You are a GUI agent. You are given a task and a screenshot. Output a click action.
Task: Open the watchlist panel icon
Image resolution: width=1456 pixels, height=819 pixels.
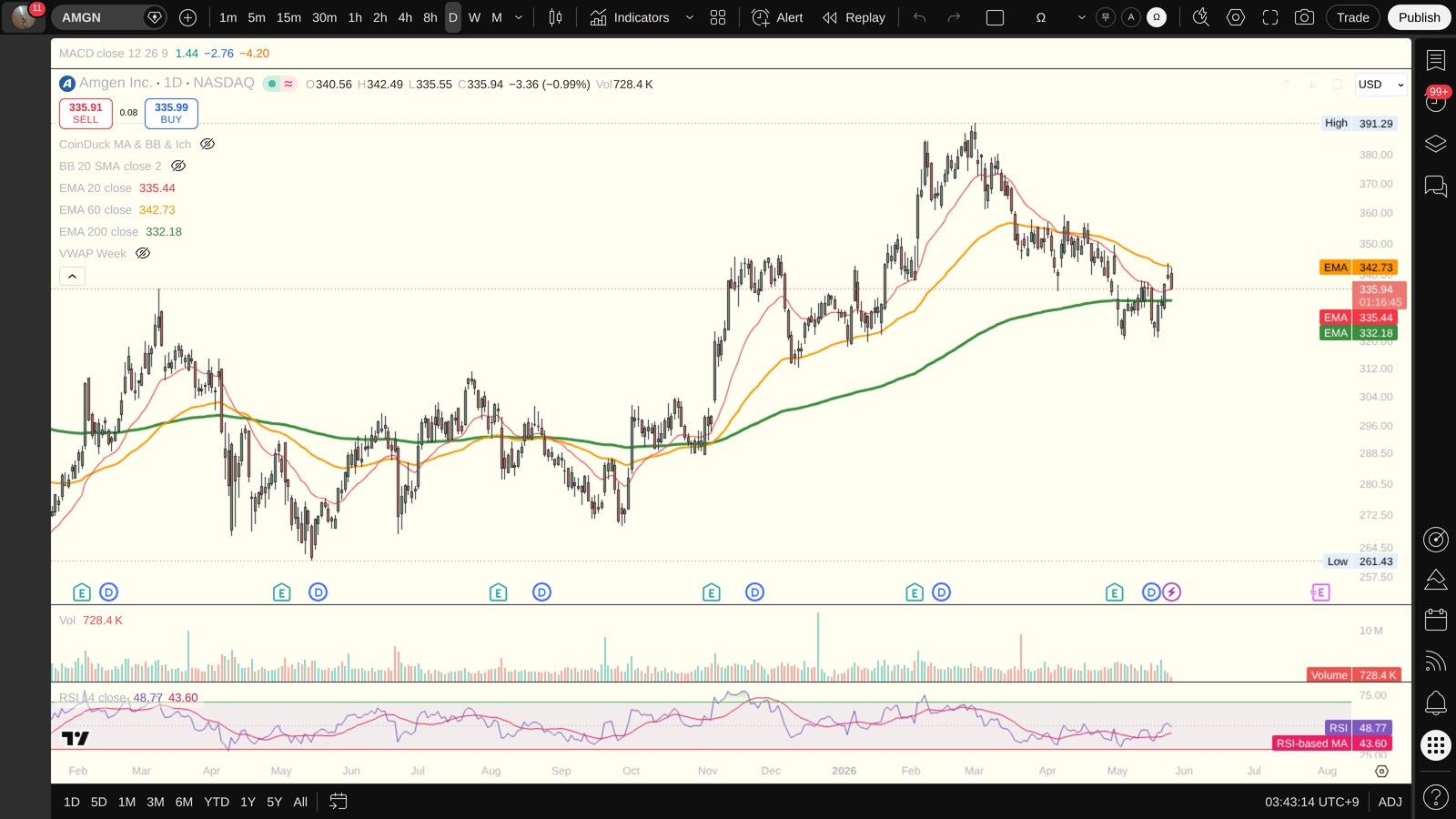point(1436,61)
